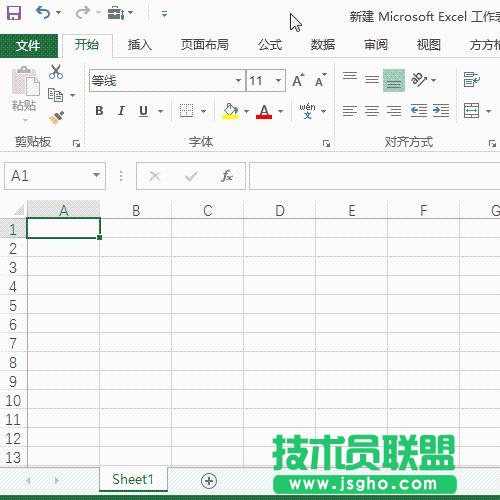Align text left in the cell
The image size is (500, 500).
click(x=350, y=111)
